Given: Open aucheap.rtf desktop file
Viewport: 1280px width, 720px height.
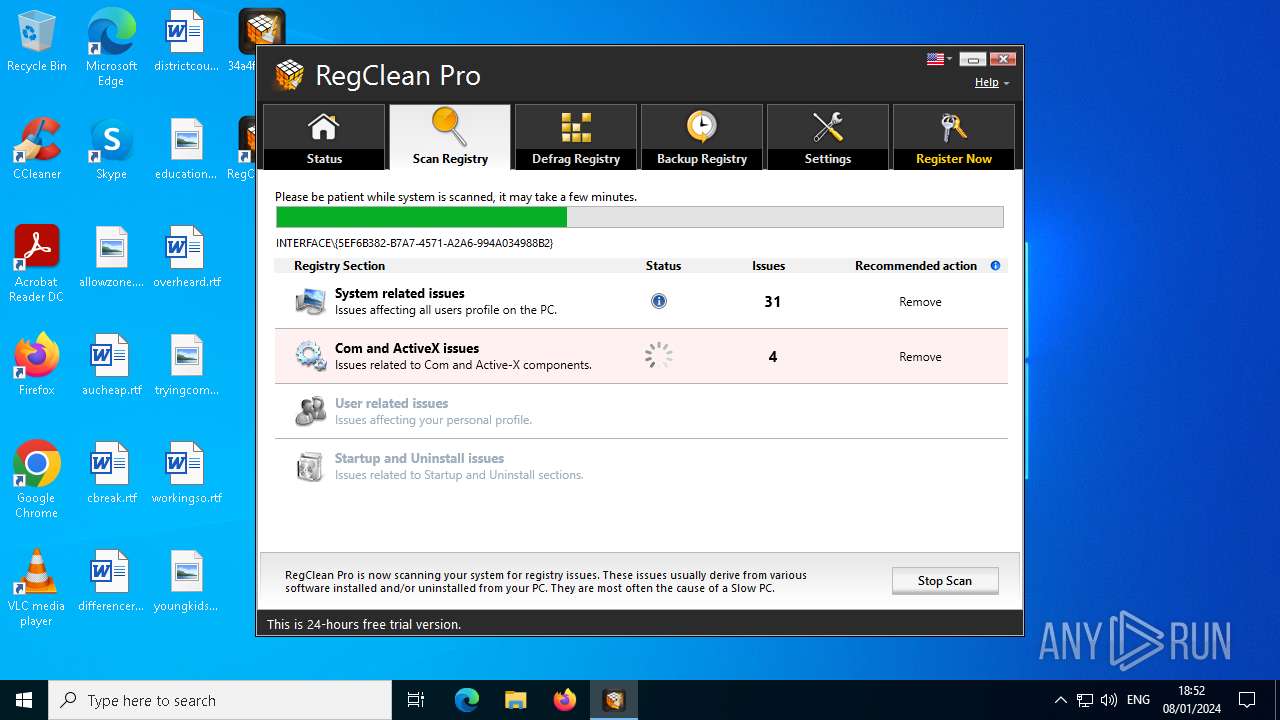Looking at the screenshot, I should 111,365.
